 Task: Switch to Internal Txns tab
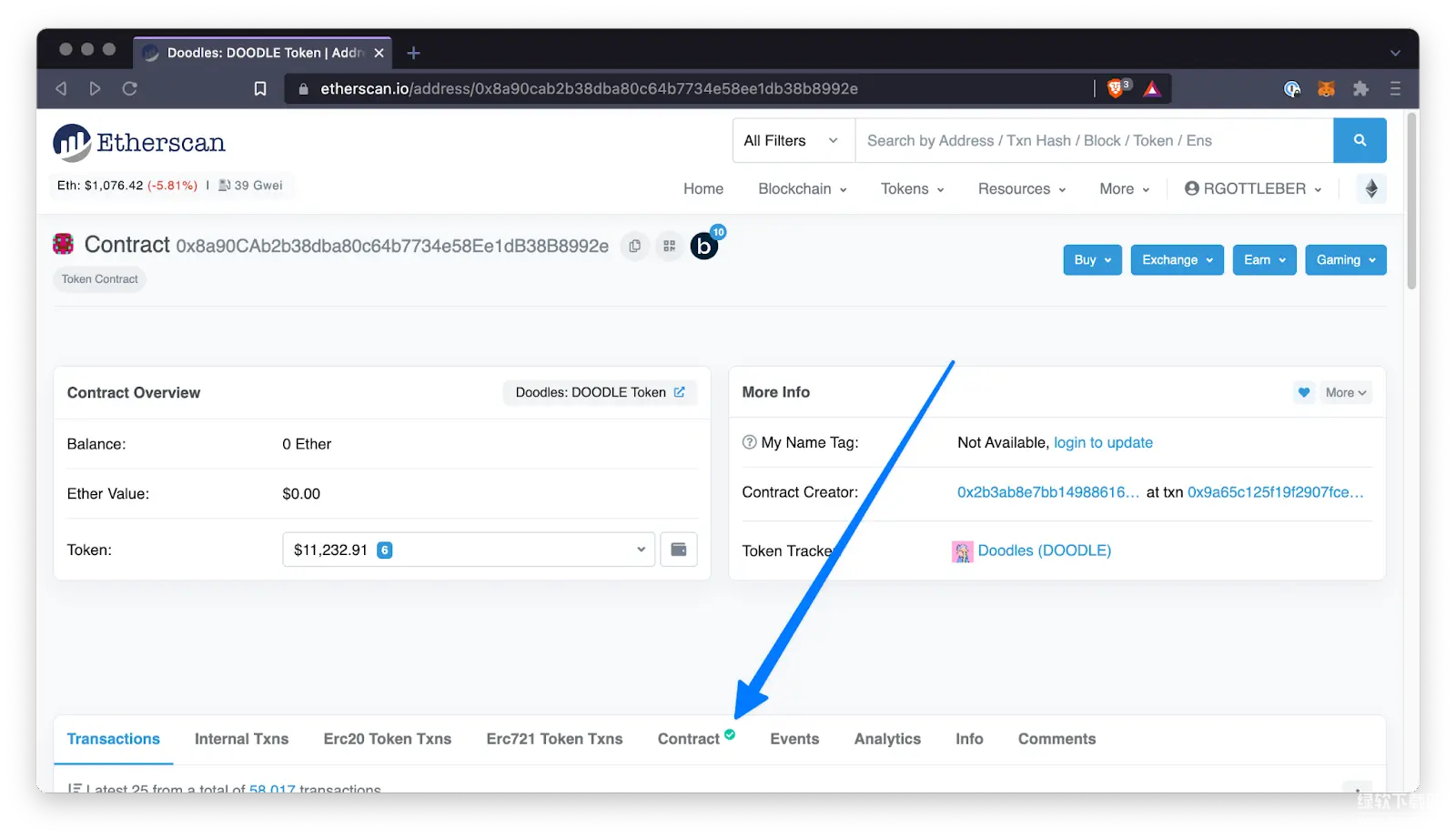pos(241,739)
